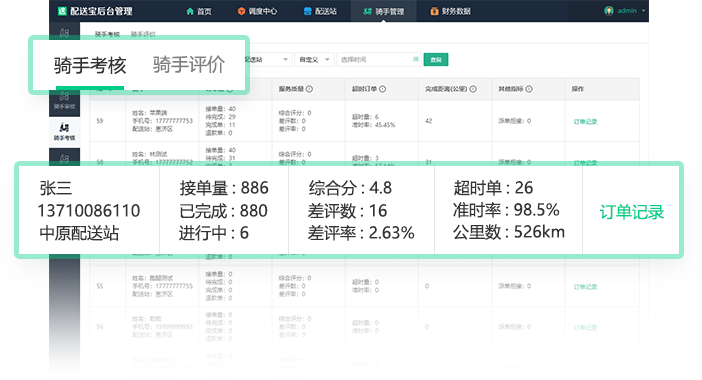Open the admin account dropdown arrow

point(643,11)
